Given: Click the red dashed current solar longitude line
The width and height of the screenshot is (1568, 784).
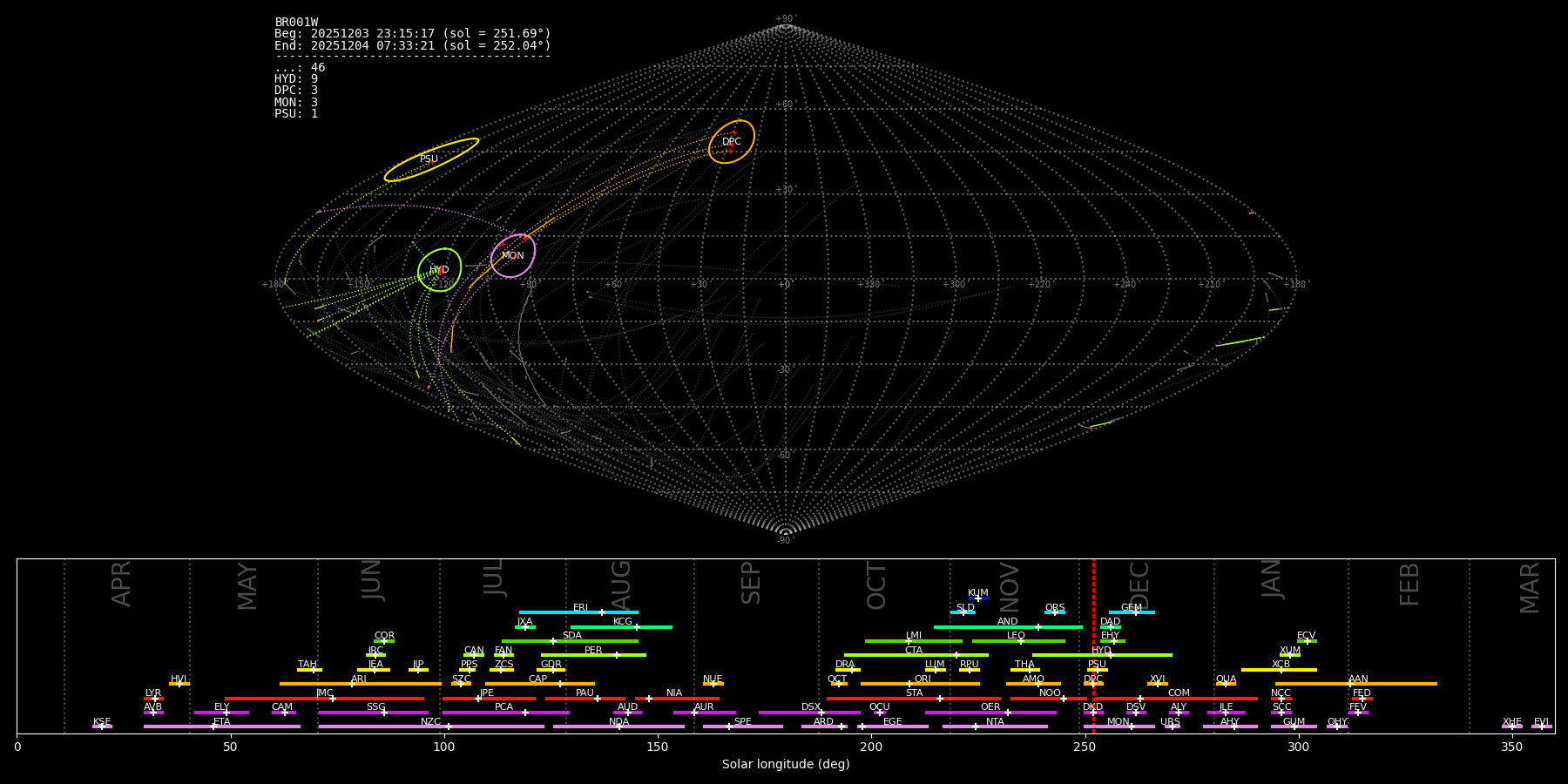Looking at the screenshot, I should coord(1093,645).
